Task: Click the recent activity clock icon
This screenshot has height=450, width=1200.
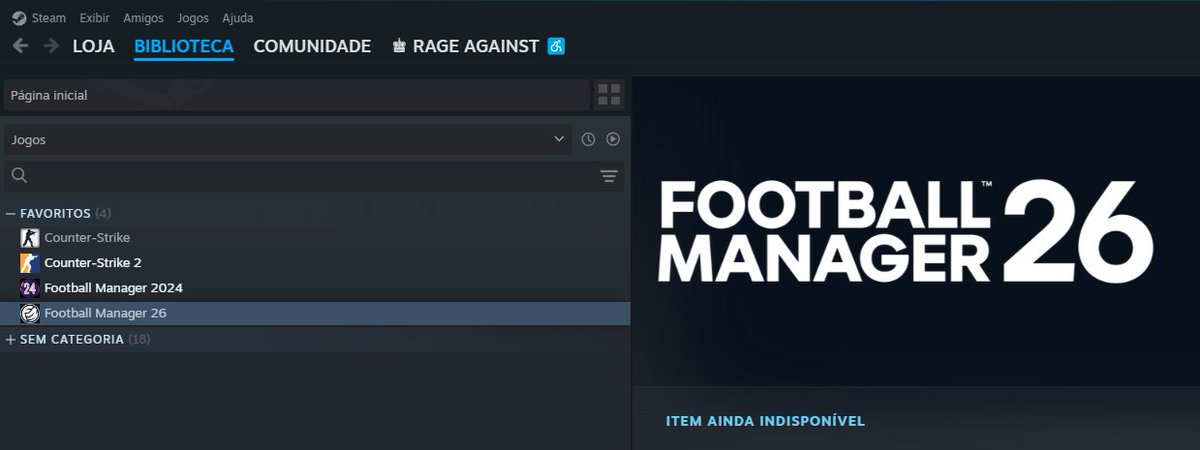Action: (588, 139)
